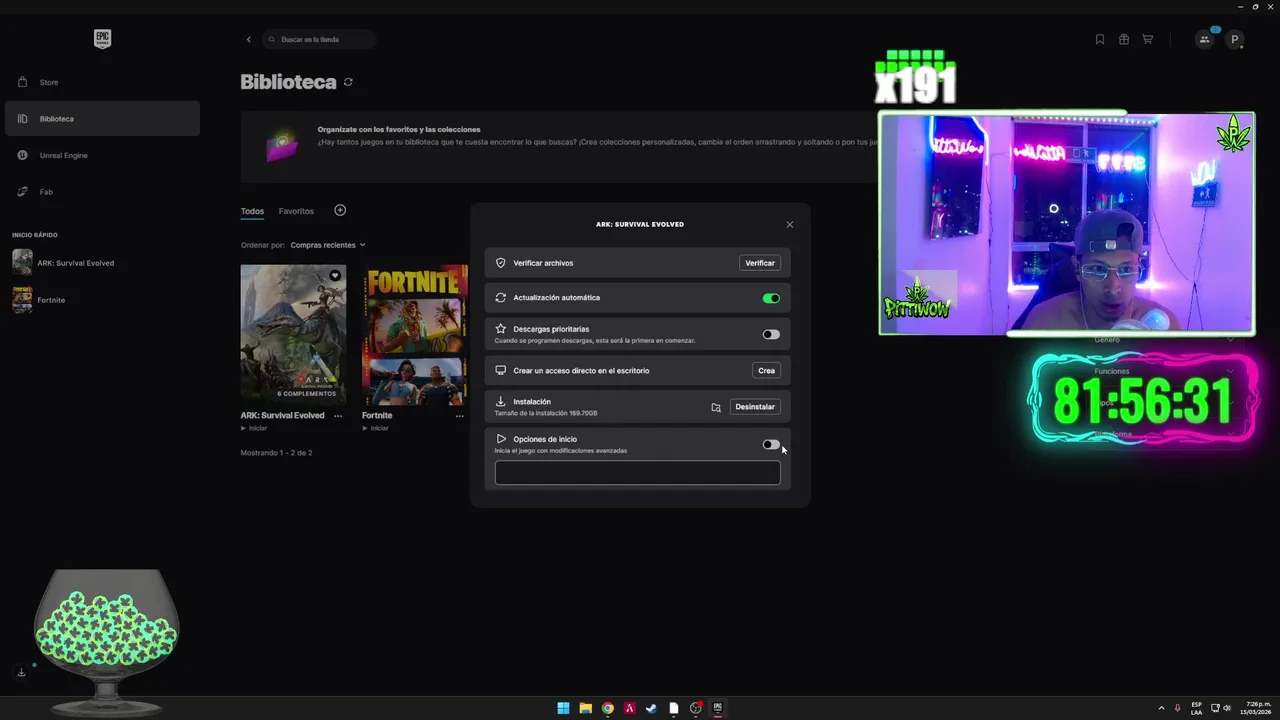
Task: Open Steam from the taskbar
Action: coord(651,708)
